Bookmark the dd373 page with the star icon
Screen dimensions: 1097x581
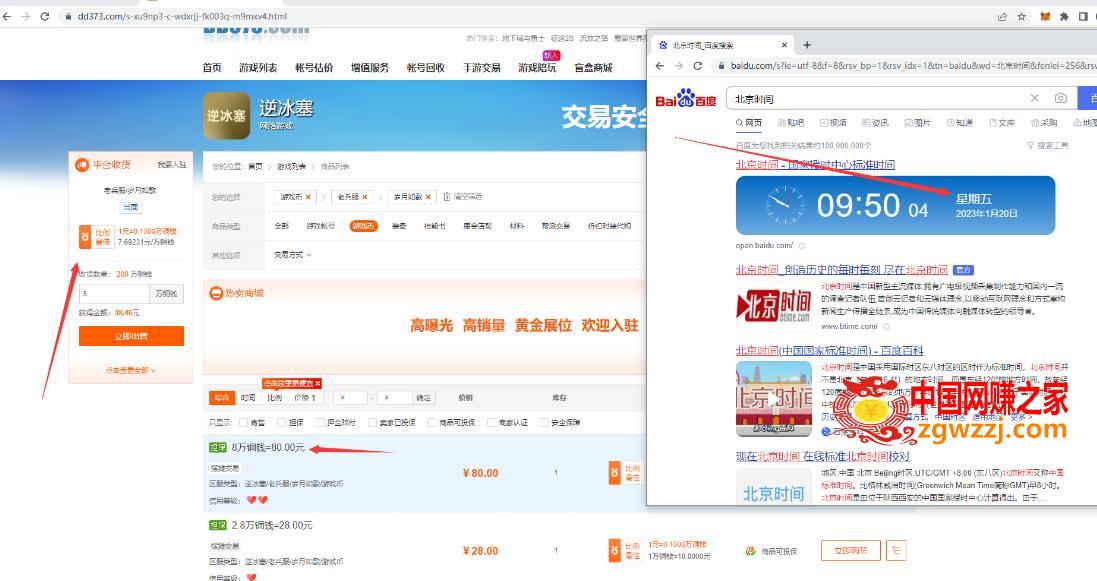click(x=1021, y=16)
